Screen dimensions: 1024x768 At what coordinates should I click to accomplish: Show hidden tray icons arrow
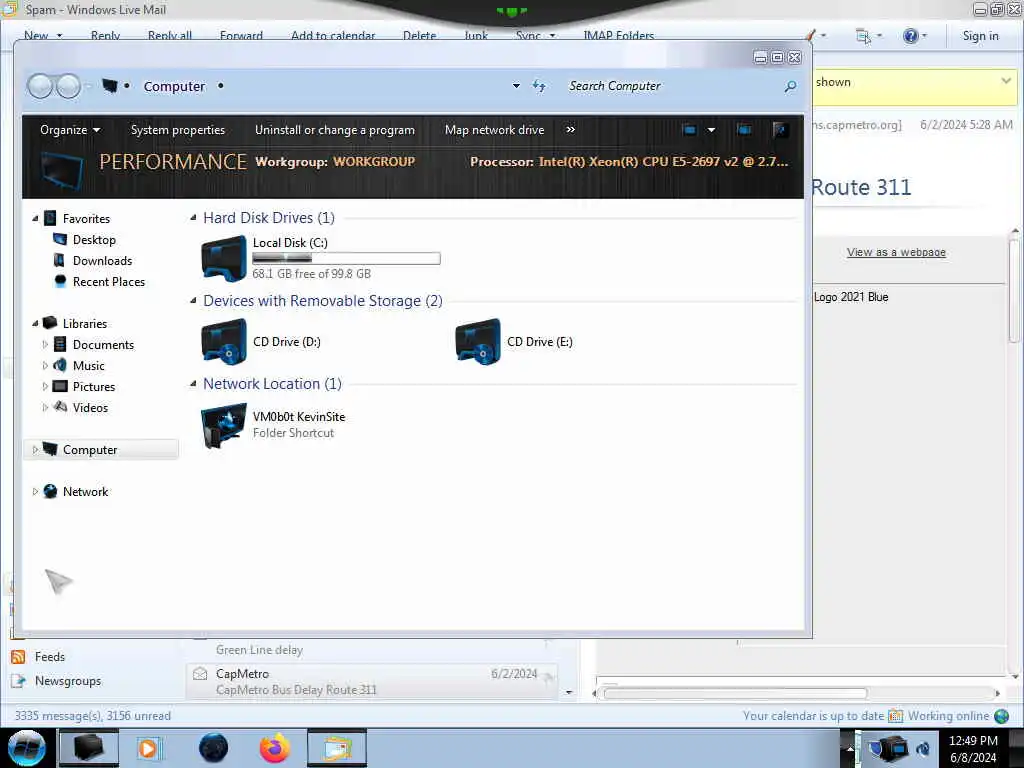click(850, 748)
